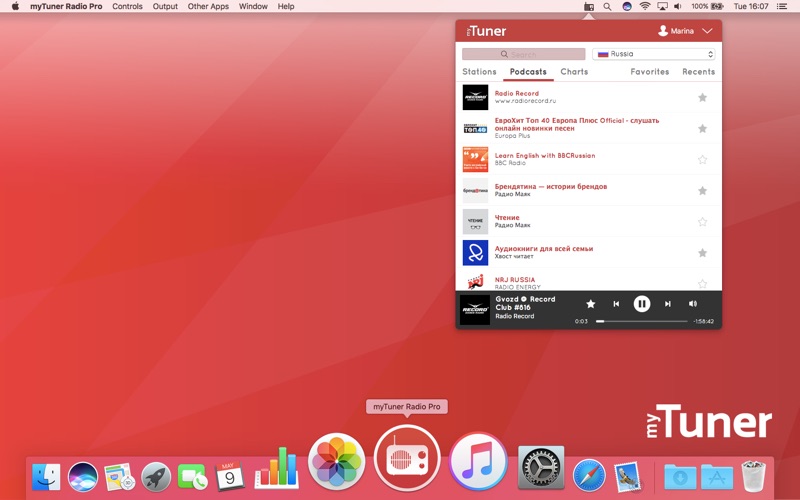
Task: Open the Recents tab
Action: click(x=698, y=71)
